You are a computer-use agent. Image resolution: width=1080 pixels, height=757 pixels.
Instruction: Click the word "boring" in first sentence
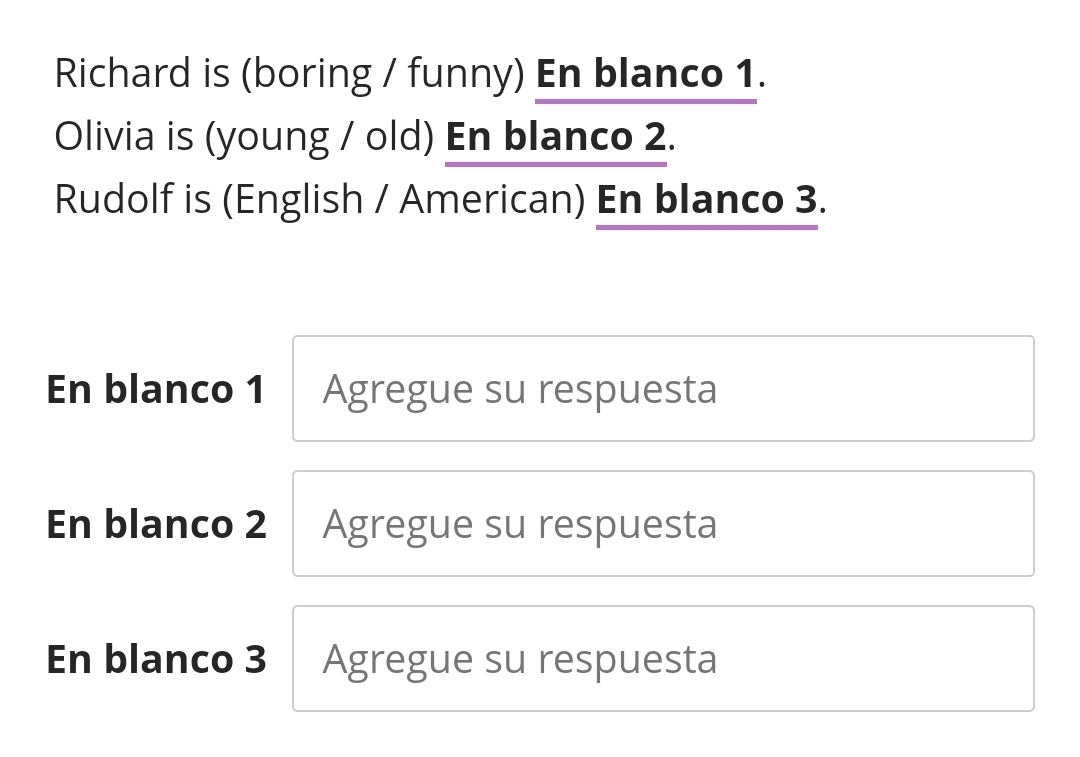coord(312,75)
